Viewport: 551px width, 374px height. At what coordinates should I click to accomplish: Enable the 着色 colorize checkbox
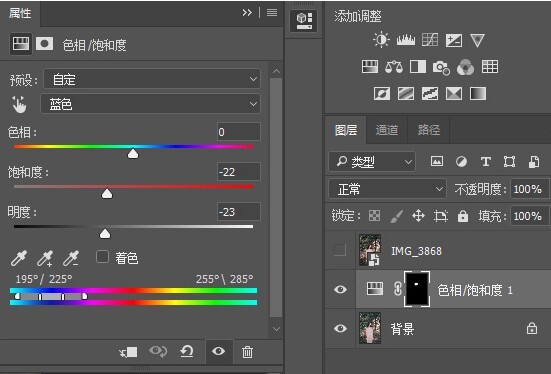102,257
